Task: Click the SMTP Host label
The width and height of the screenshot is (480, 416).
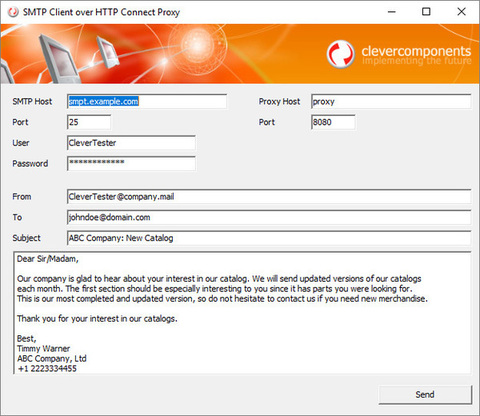Action: 32,101
